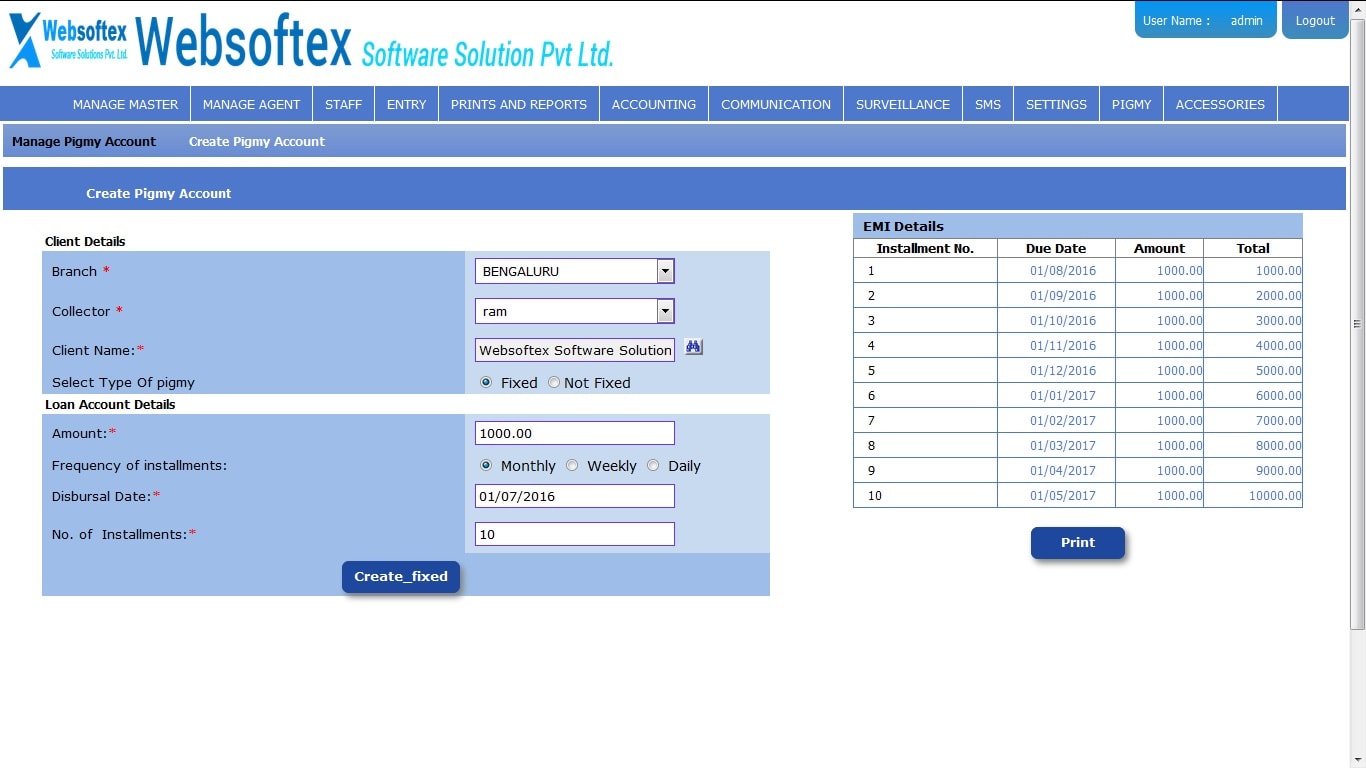Choose Monthly installment frequency
Image resolution: width=1366 pixels, height=768 pixels.
pos(486,465)
